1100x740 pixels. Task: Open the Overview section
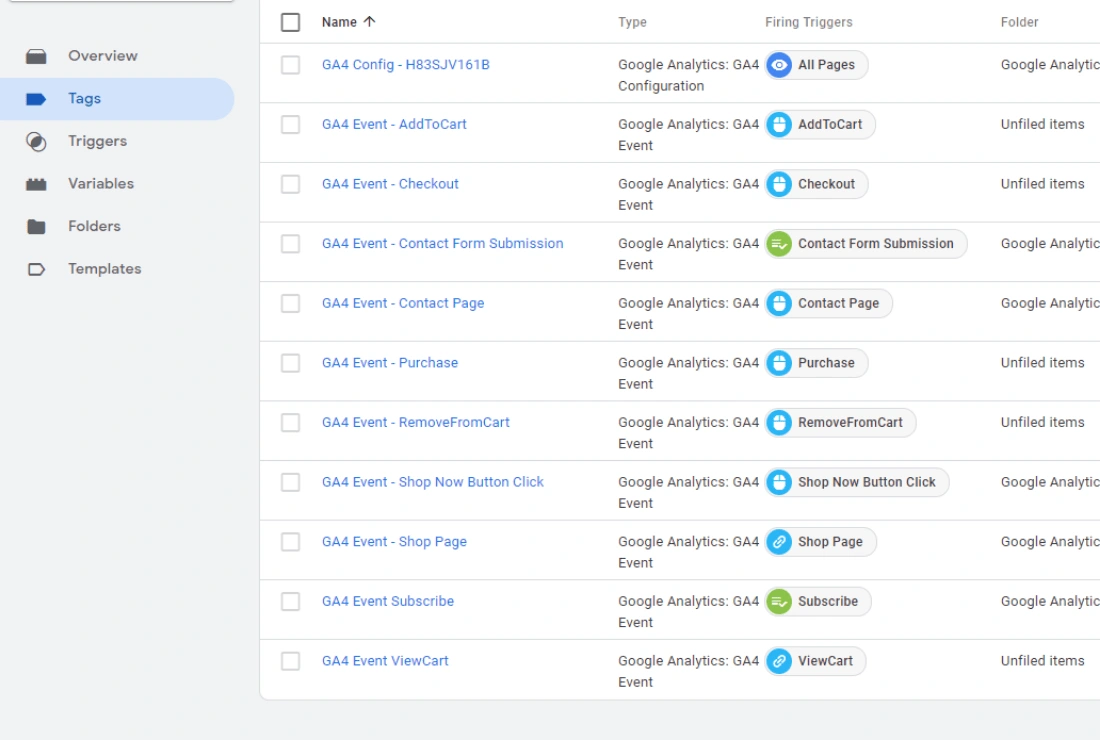(102, 56)
